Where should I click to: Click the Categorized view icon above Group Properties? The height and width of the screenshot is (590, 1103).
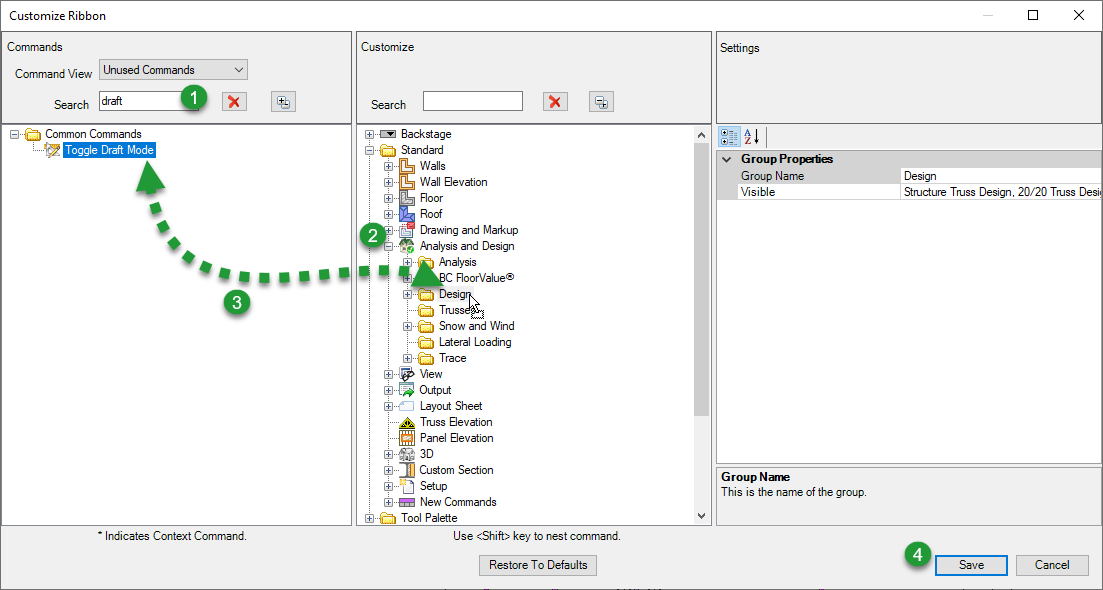coord(729,137)
